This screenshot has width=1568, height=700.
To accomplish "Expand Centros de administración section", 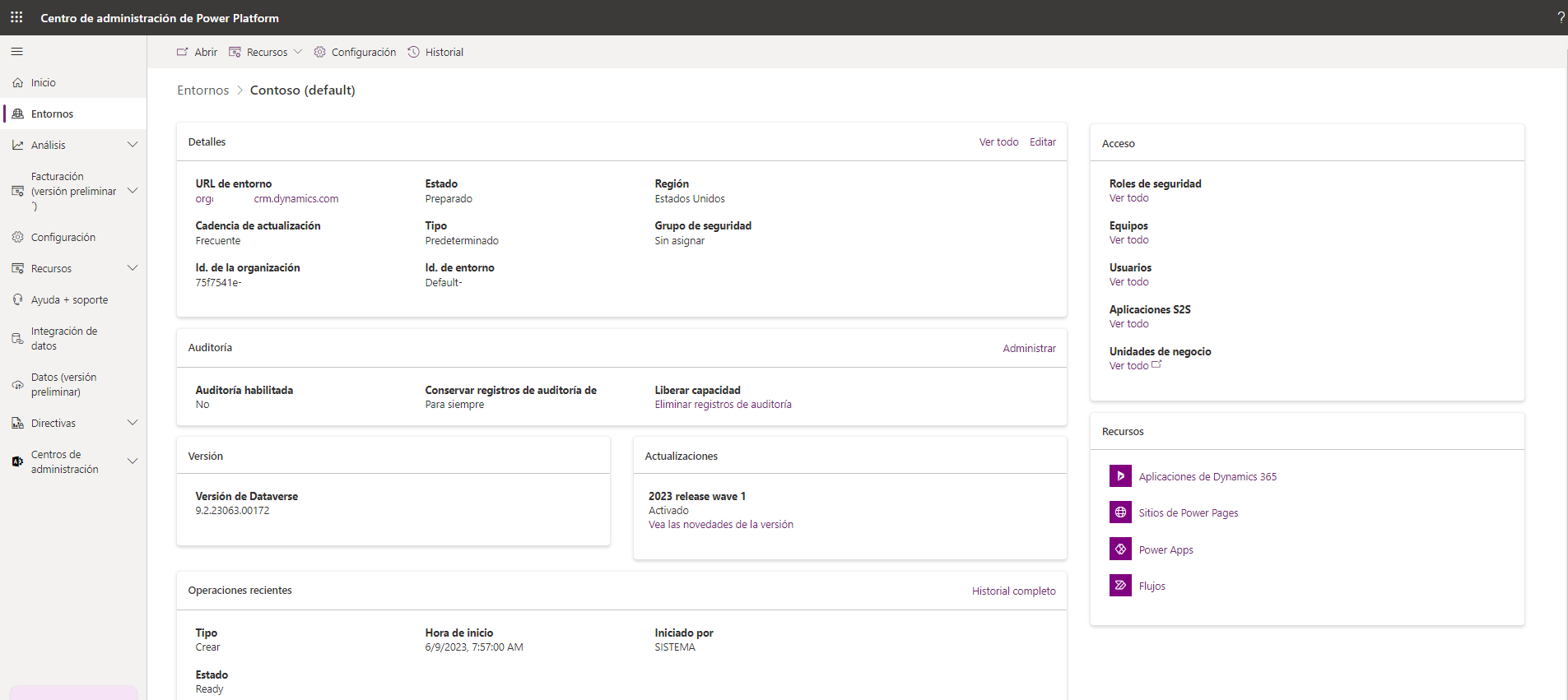I will click(133, 461).
